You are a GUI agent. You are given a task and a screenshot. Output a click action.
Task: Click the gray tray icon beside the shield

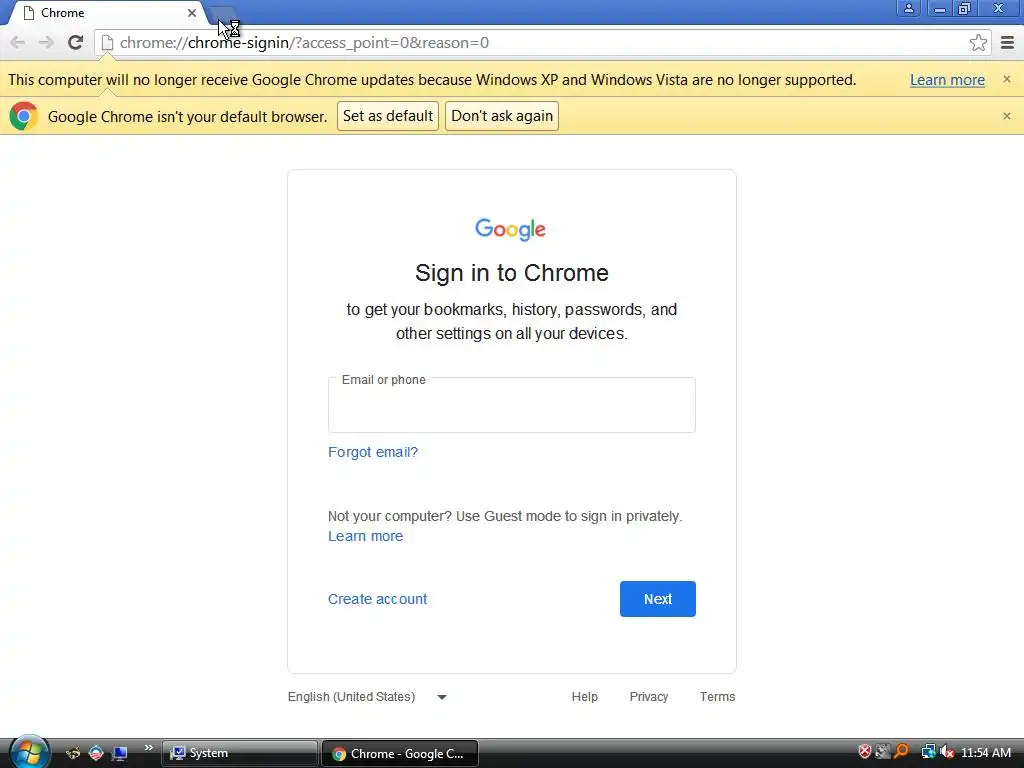coord(883,752)
